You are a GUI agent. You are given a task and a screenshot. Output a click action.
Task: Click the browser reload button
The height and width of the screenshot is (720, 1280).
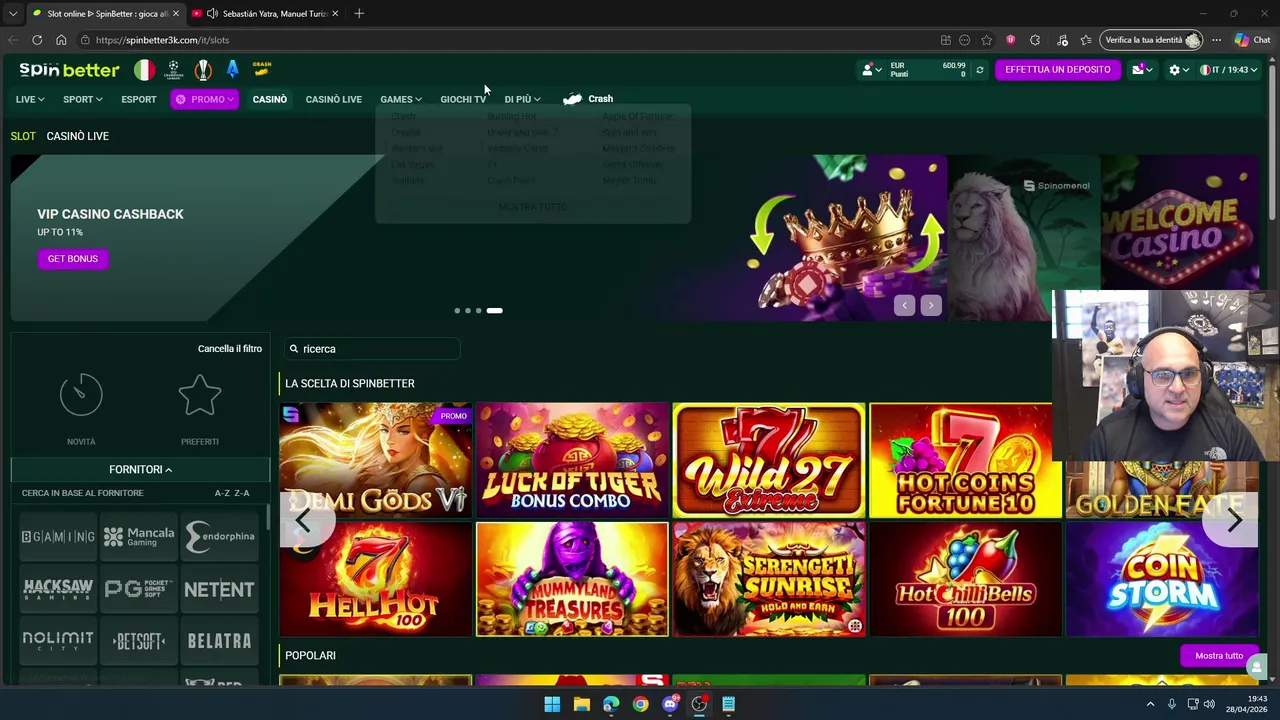[37, 40]
